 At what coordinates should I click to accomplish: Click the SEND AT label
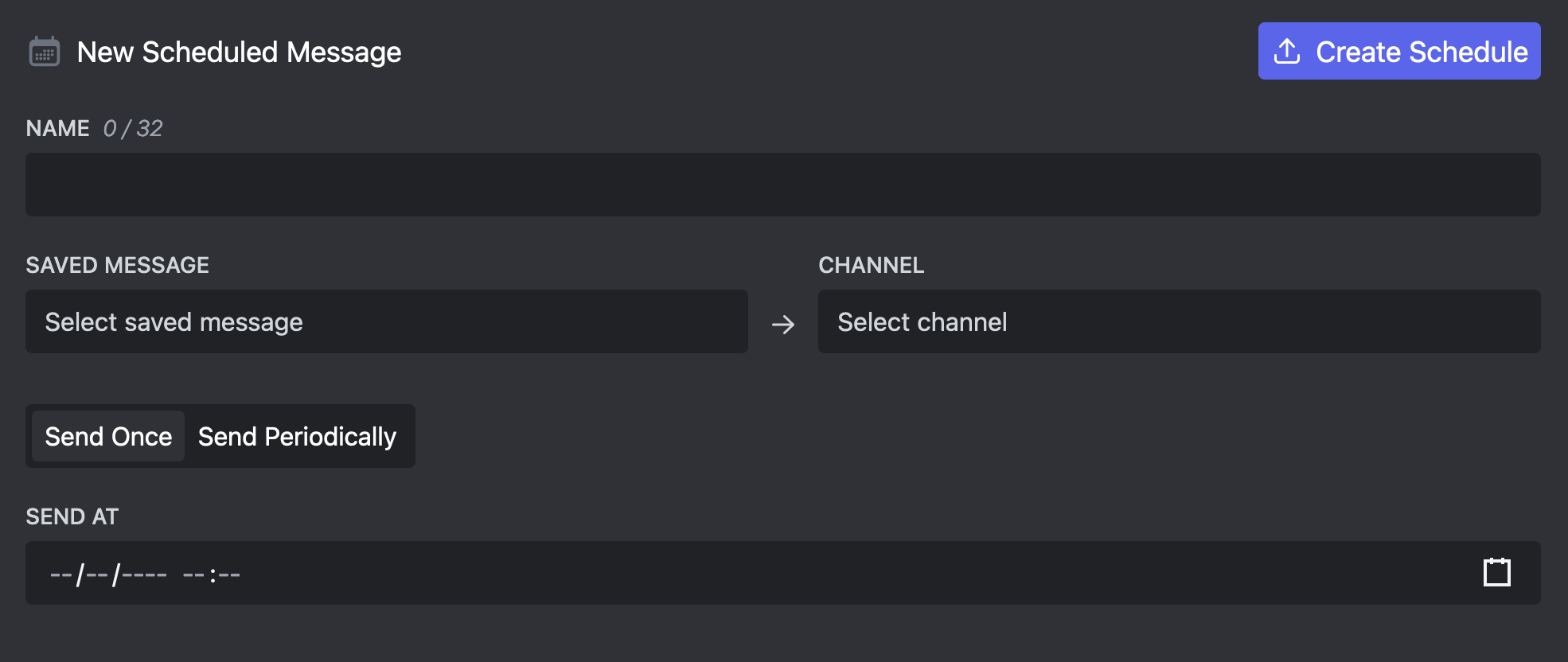coord(72,516)
